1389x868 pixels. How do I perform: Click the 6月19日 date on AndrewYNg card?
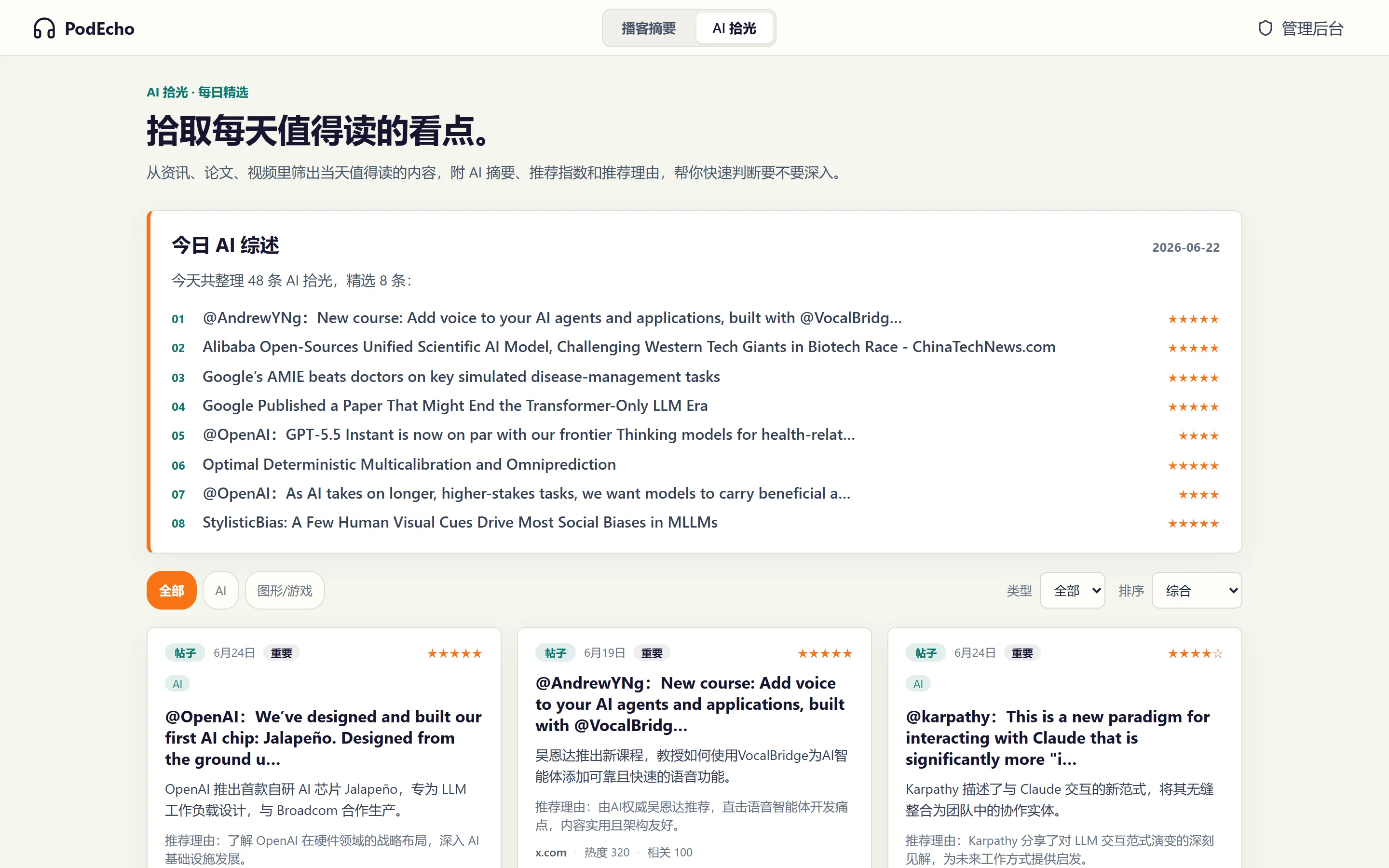(604, 653)
